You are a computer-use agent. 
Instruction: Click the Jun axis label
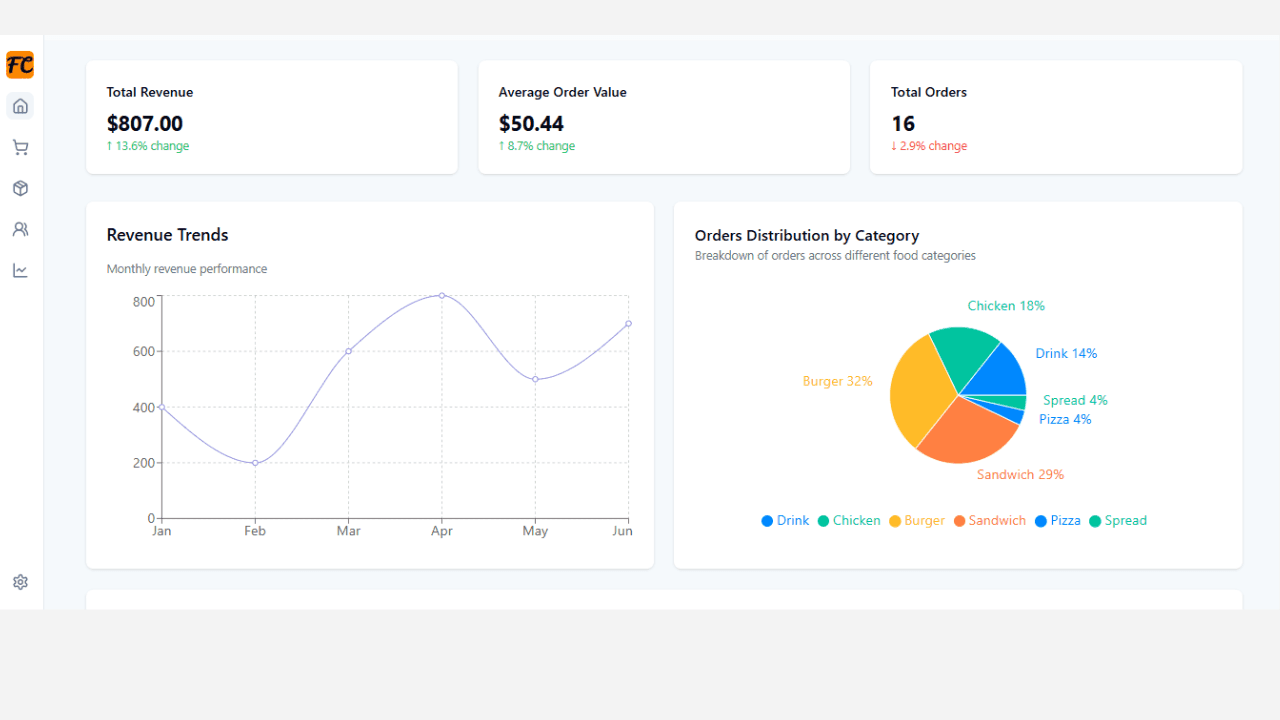point(622,531)
